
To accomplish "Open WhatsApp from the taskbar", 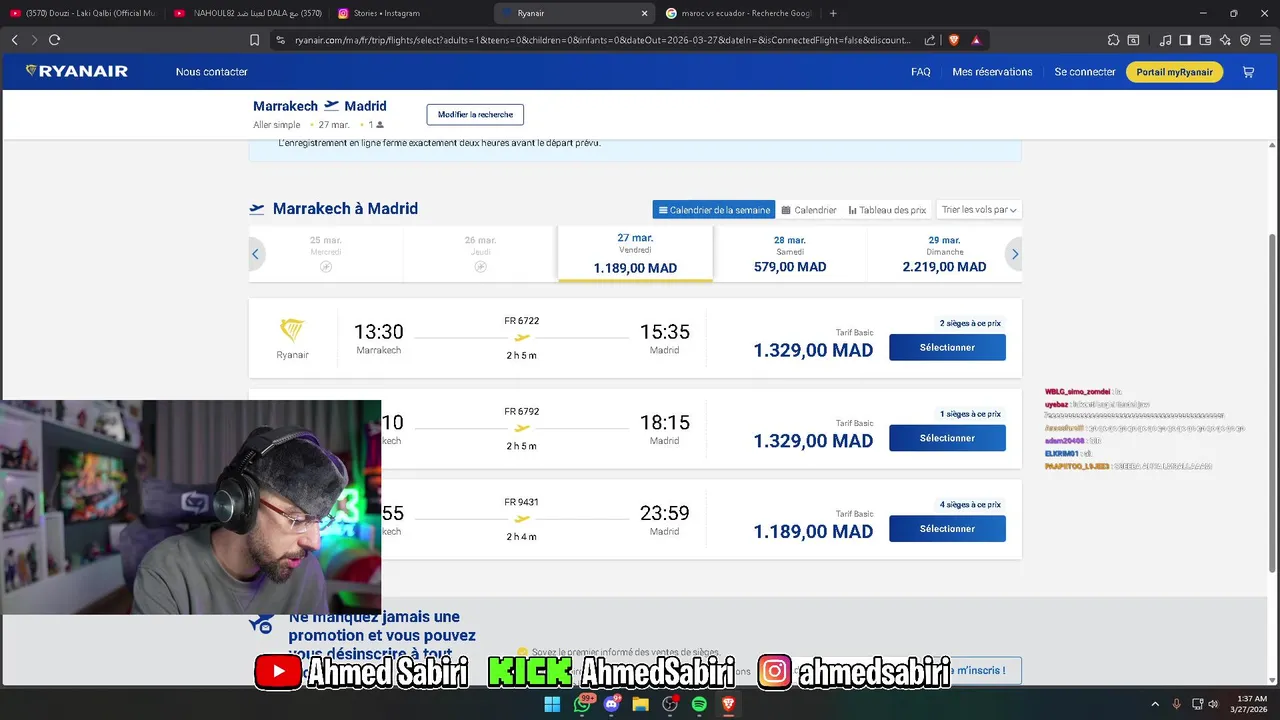I will tap(582, 704).
